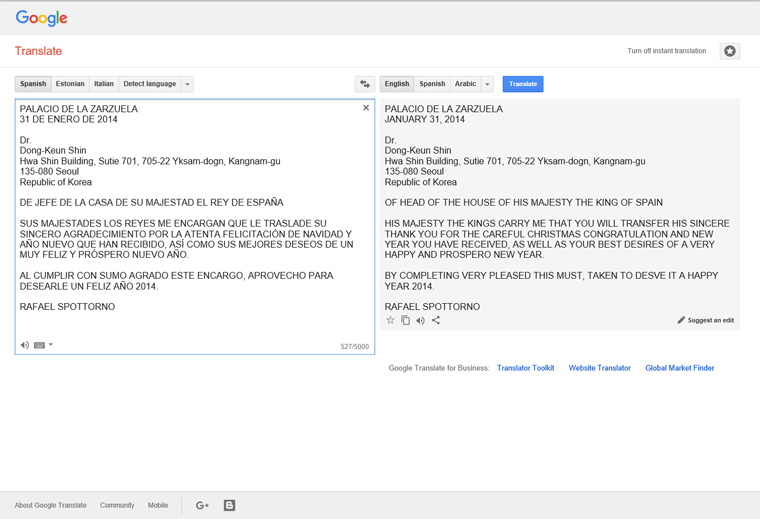
Task: Select Arabic as target language
Action: point(465,84)
